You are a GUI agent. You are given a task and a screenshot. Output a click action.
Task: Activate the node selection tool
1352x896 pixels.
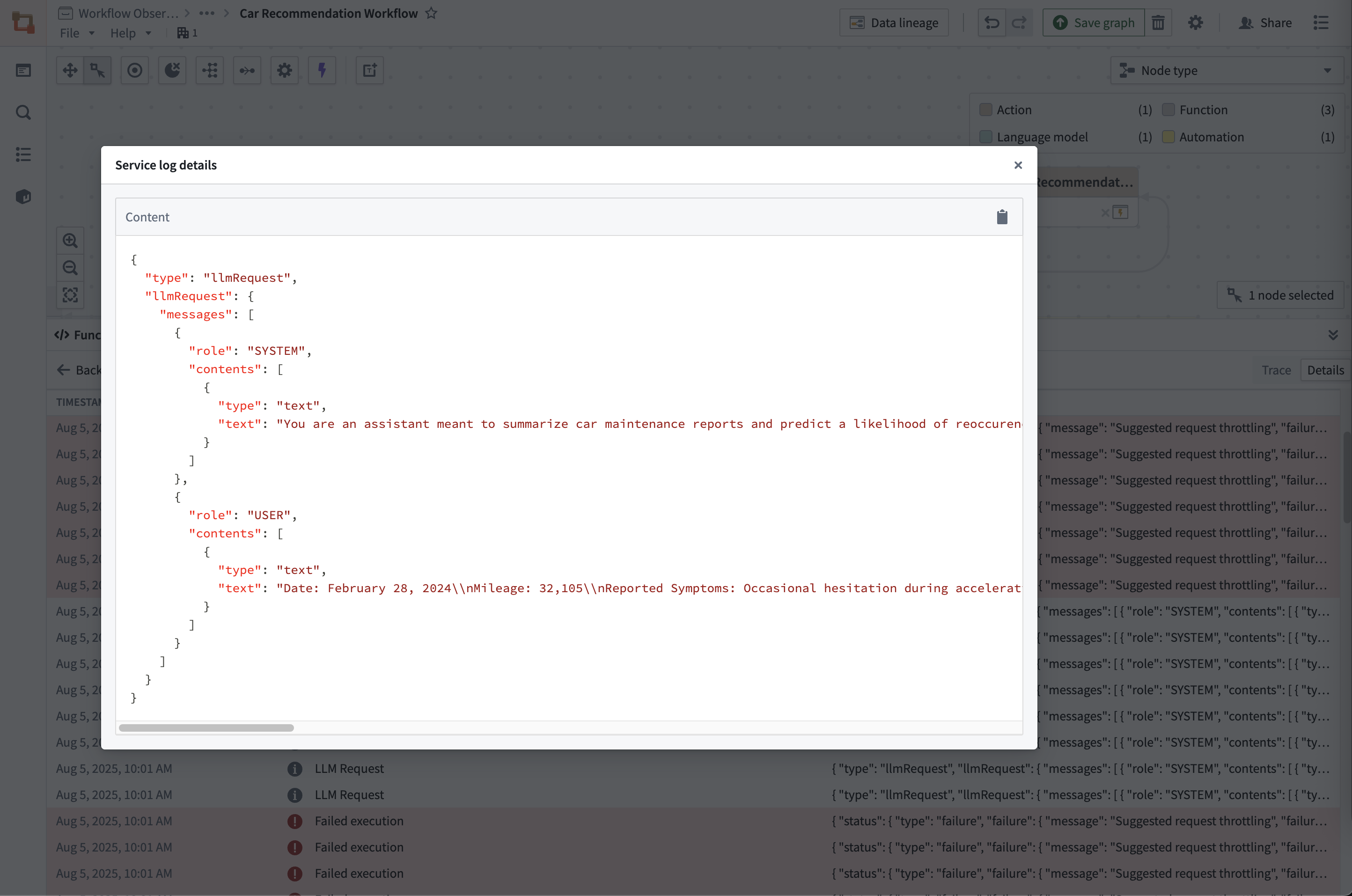click(97, 70)
